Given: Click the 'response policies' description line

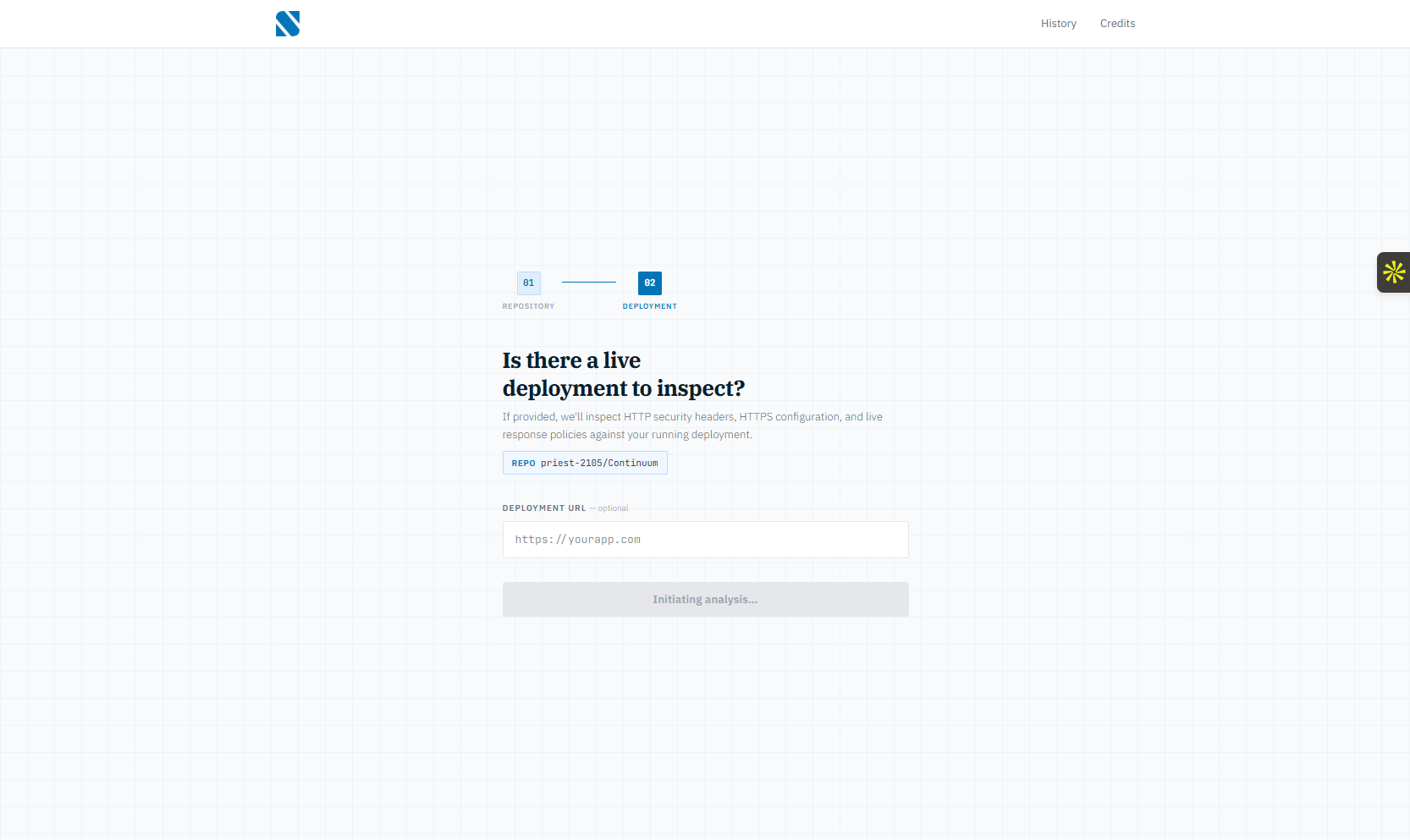Looking at the screenshot, I should pyautogui.click(x=626, y=435).
